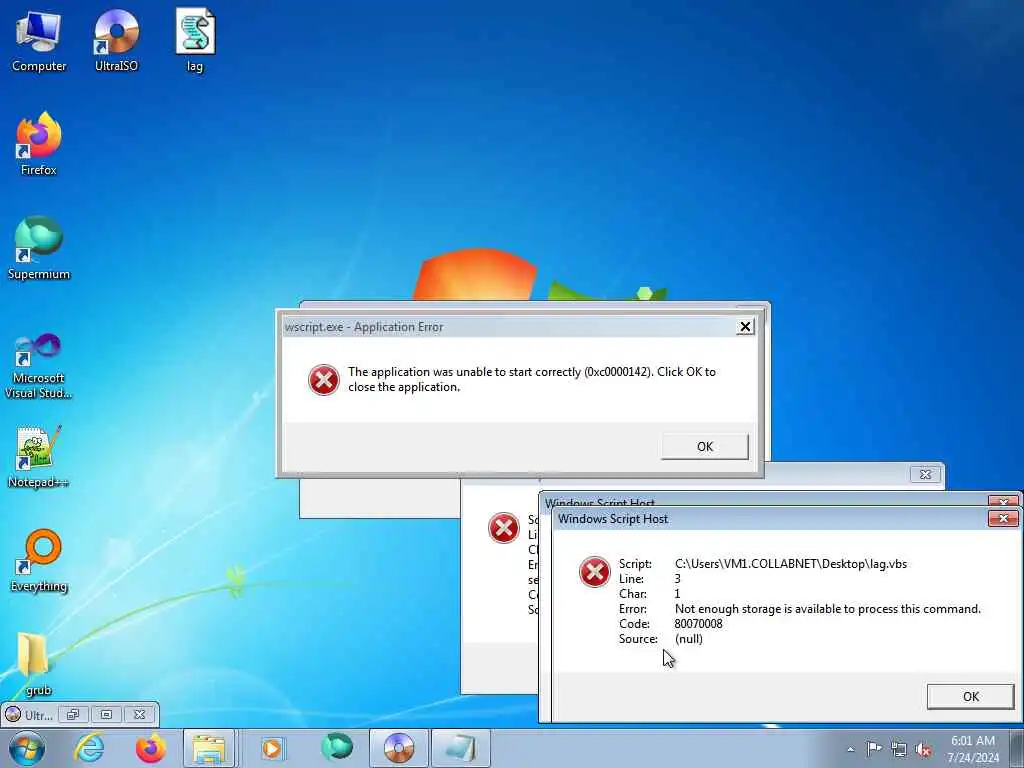Open the network tray icon
The width and height of the screenshot is (1024, 768).
(899, 749)
